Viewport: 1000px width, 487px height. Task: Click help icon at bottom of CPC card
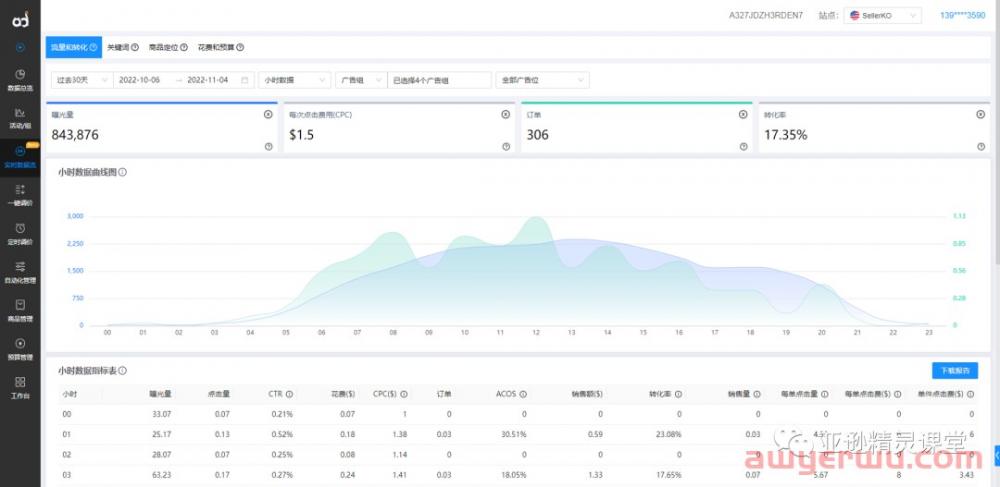(x=506, y=147)
